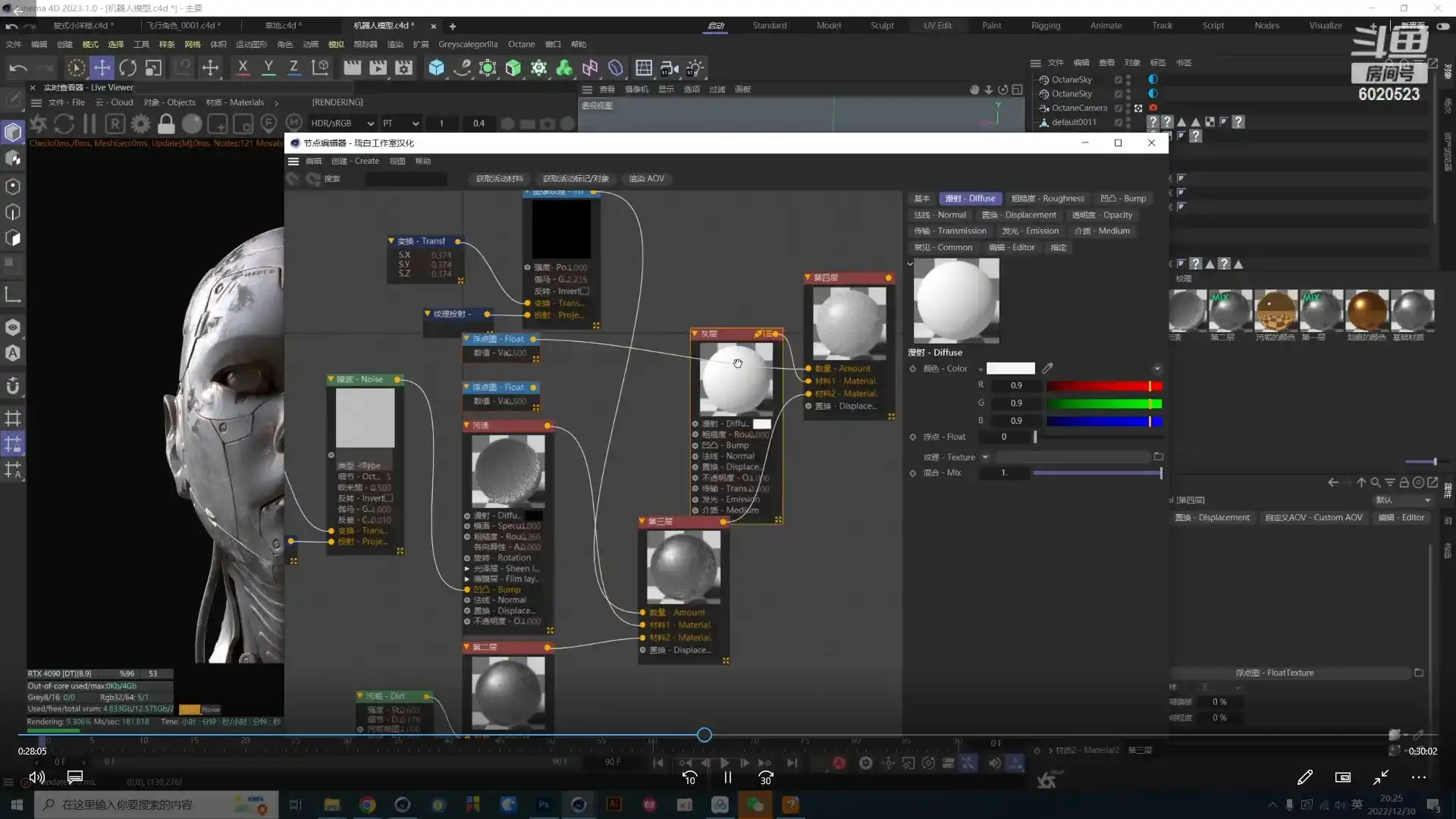Add a Cube primitive object
This screenshot has height=819, width=1456.
[436, 67]
